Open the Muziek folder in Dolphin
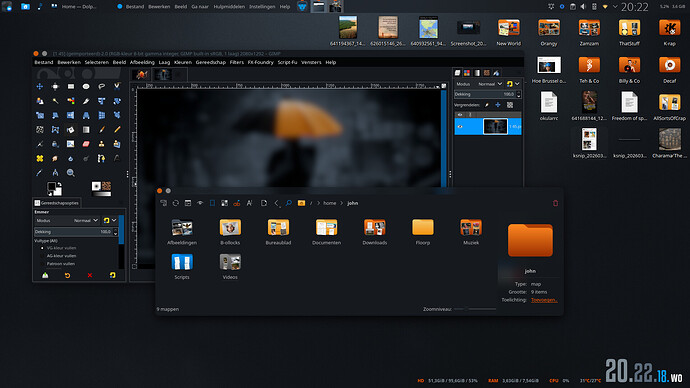The image size is (690, 388). pos(471,231)
